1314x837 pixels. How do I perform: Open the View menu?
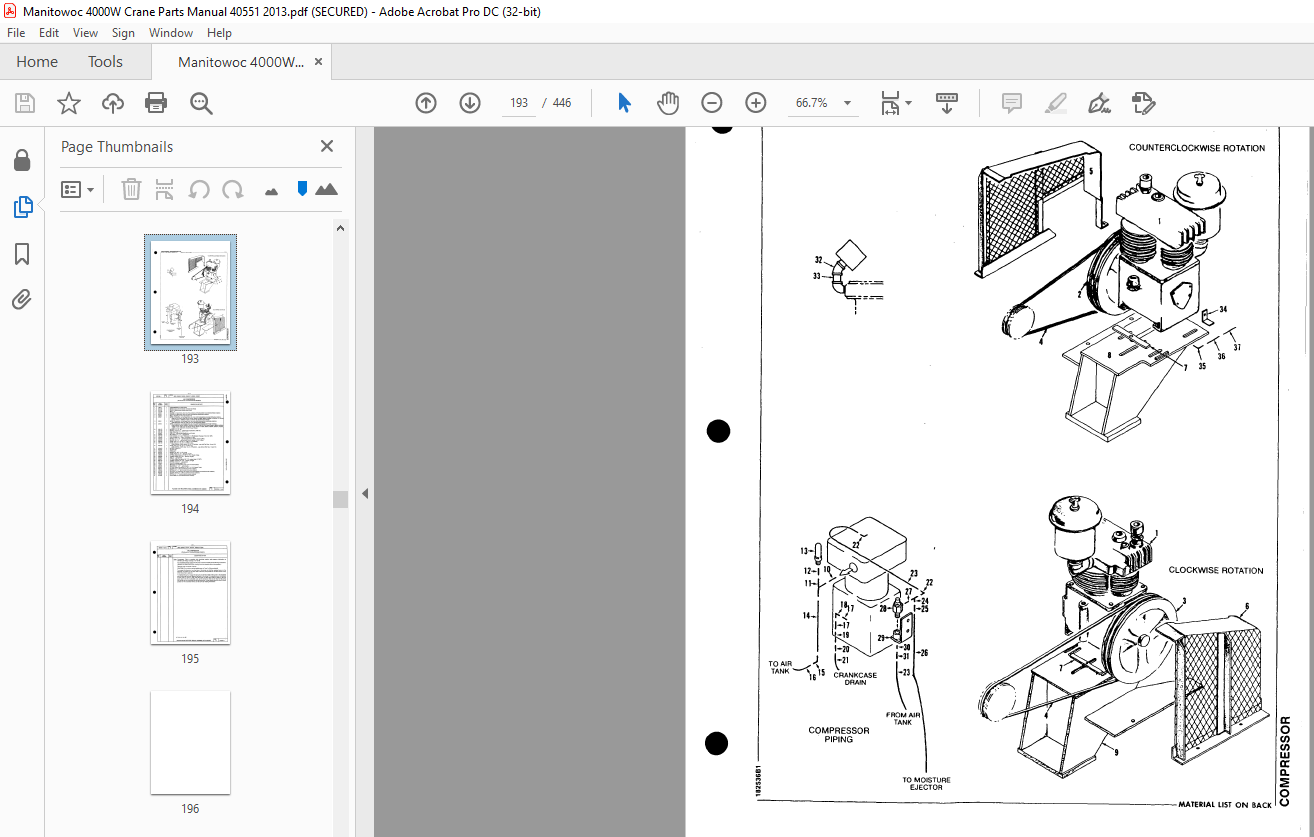[86, 33]
